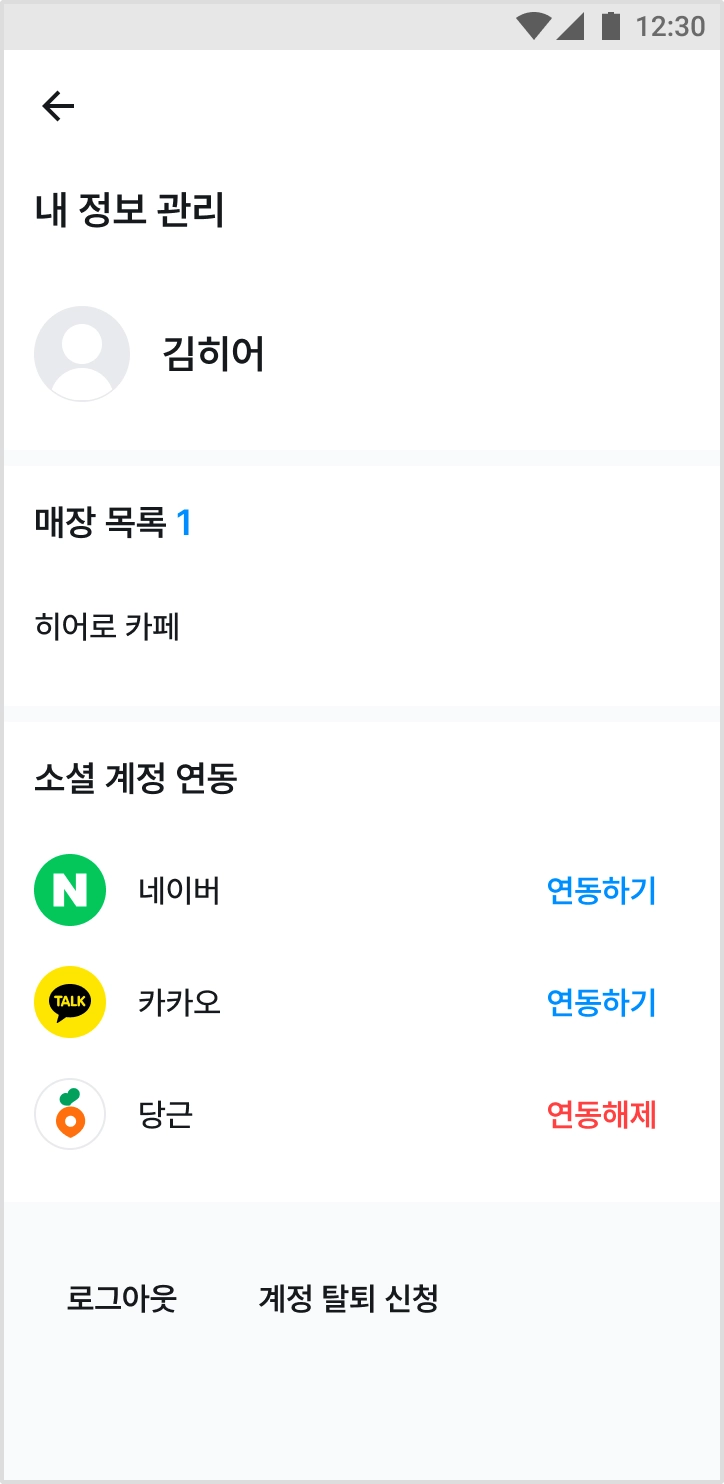Tap the yellow KakaoTalk logo icon
724x1484 pixels.
70,1002
